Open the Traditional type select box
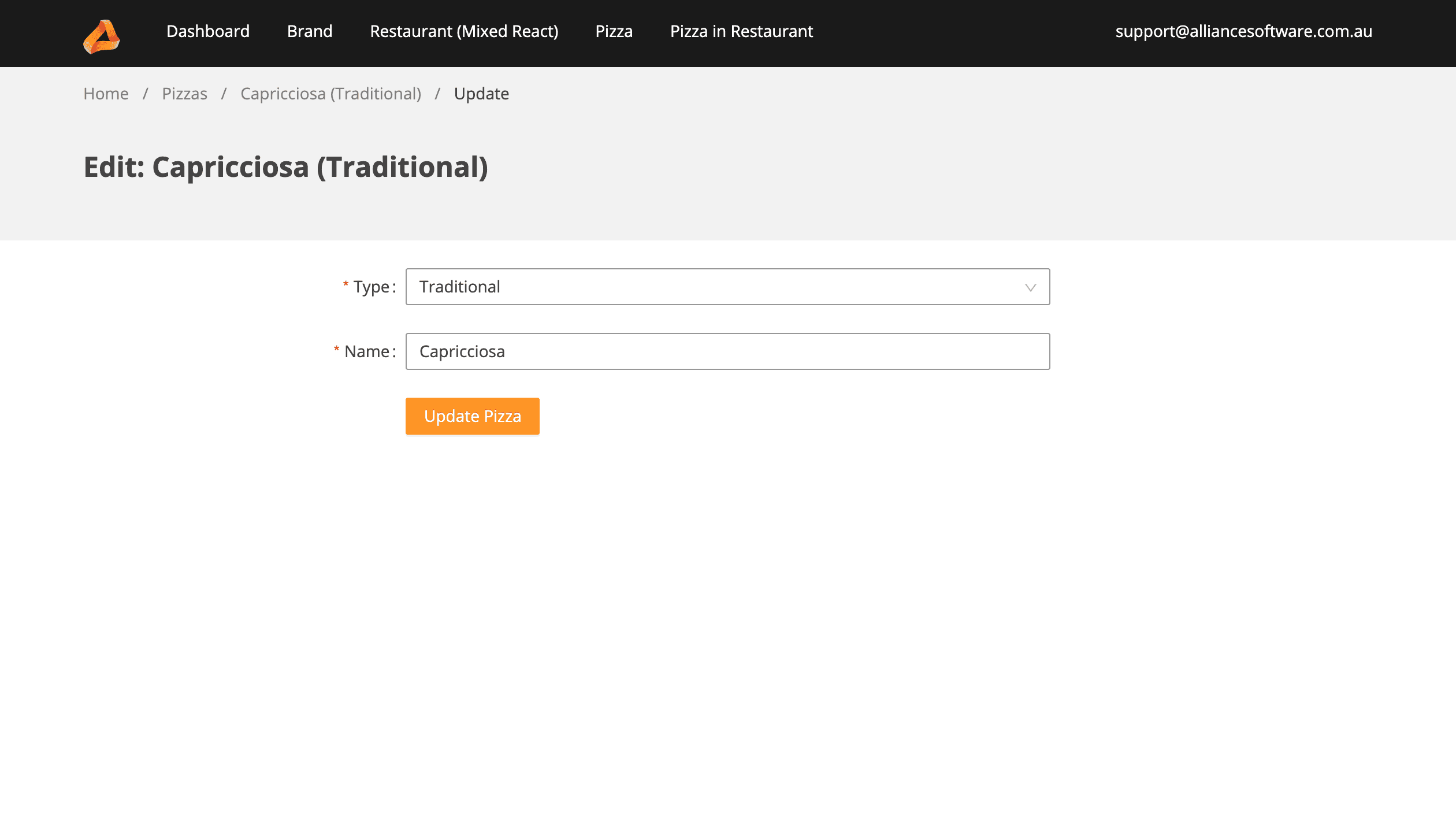This screenshot has height=815, width=1456. point(727,287)
